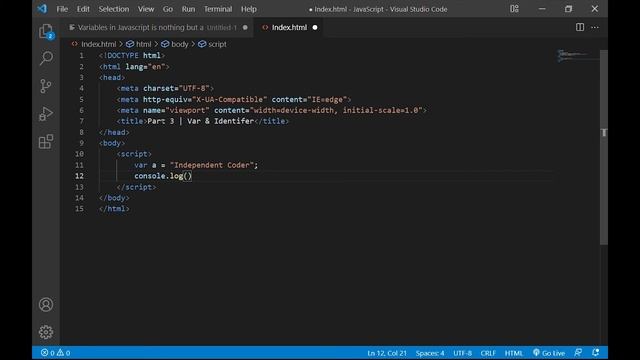Place cursor in console.log() on line 12

coord(163,176)
